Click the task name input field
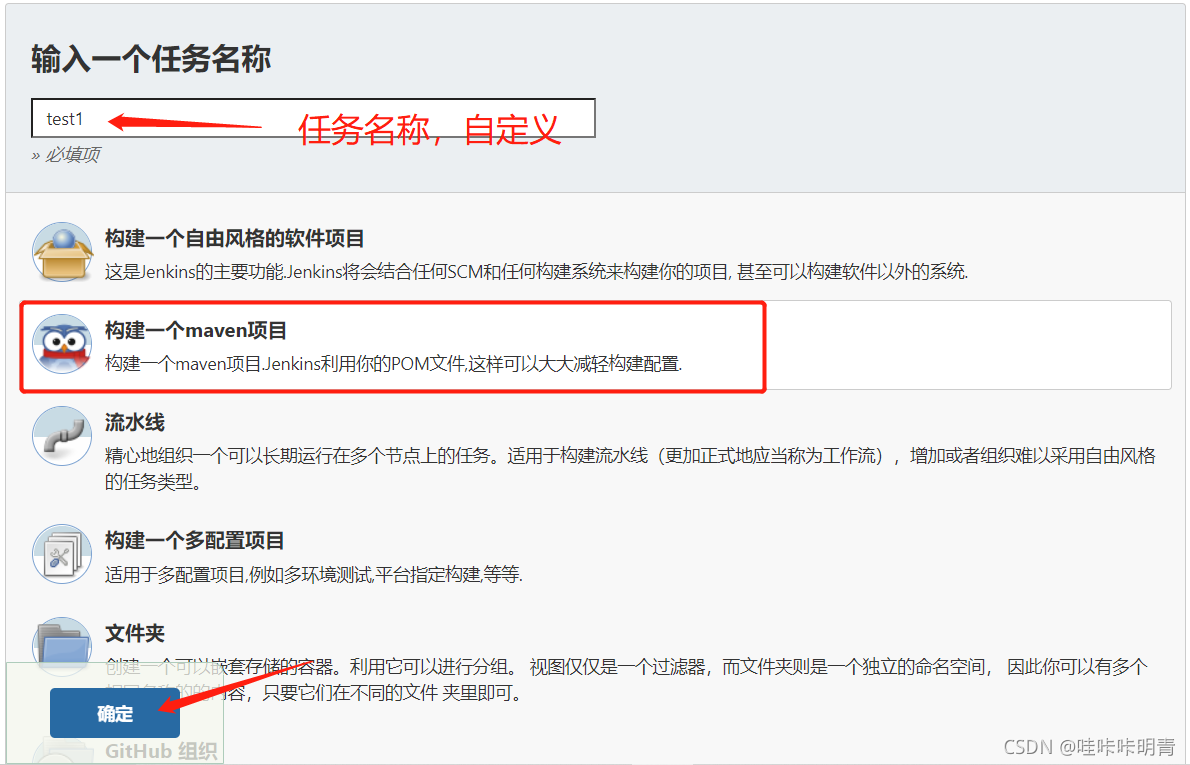This screenshot has height=765, width=1190. coord(313,118)
